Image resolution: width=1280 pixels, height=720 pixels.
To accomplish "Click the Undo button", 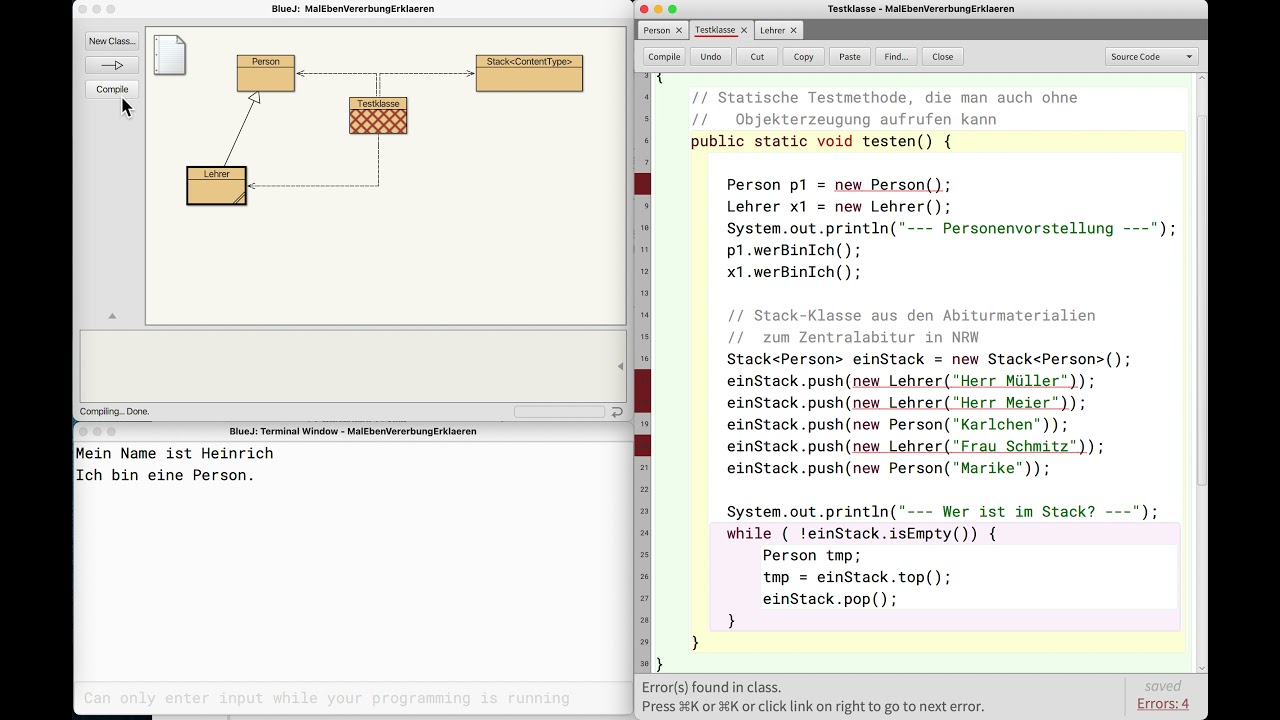I will pyautogui.click(x=711, y=57).
